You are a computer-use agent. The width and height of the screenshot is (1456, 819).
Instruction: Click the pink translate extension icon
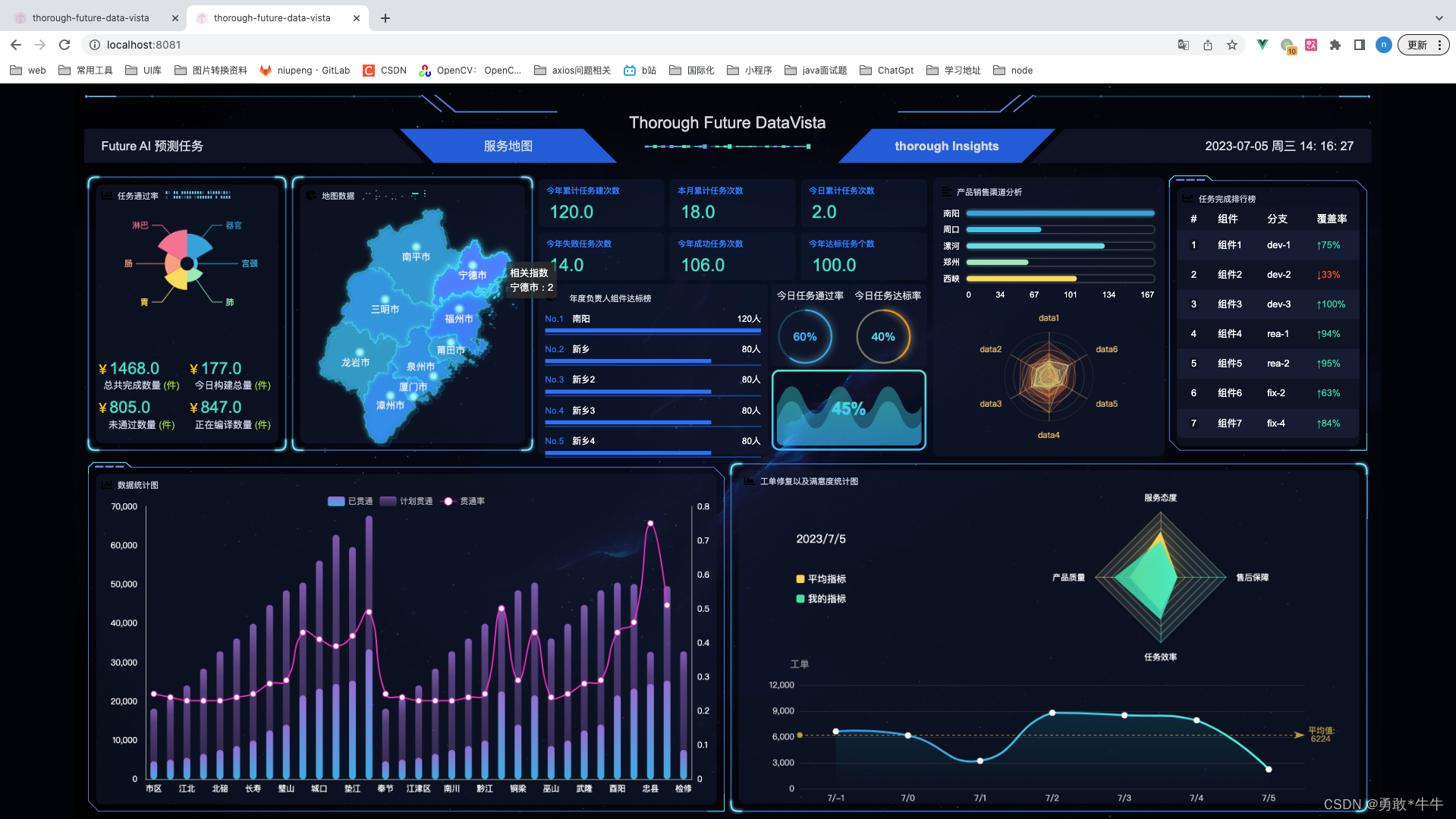(1311, 45)
